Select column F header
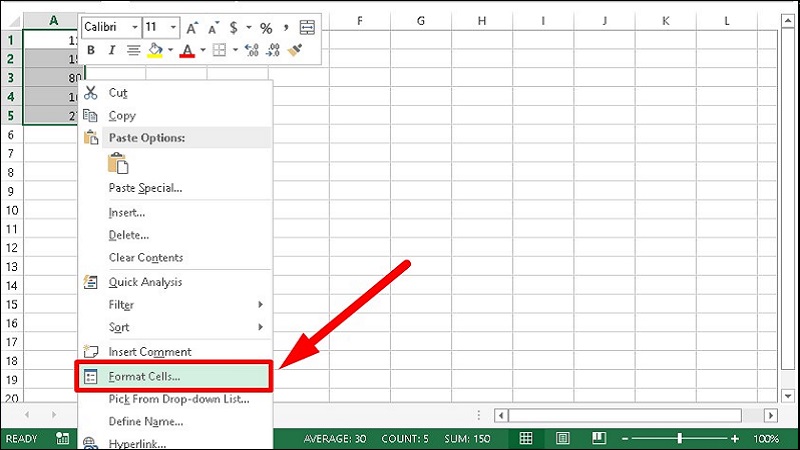Viewport: 800px width, 450px height. 360,21
